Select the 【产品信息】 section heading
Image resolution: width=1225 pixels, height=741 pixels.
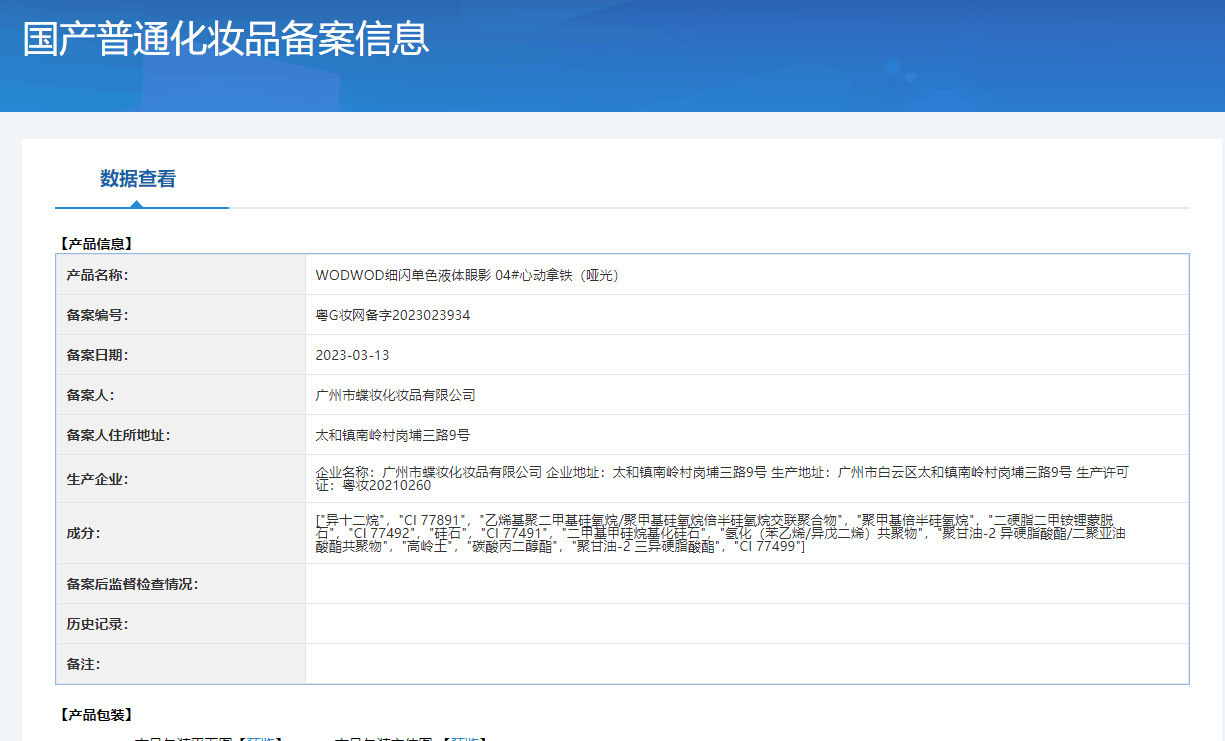click(95, 243)
